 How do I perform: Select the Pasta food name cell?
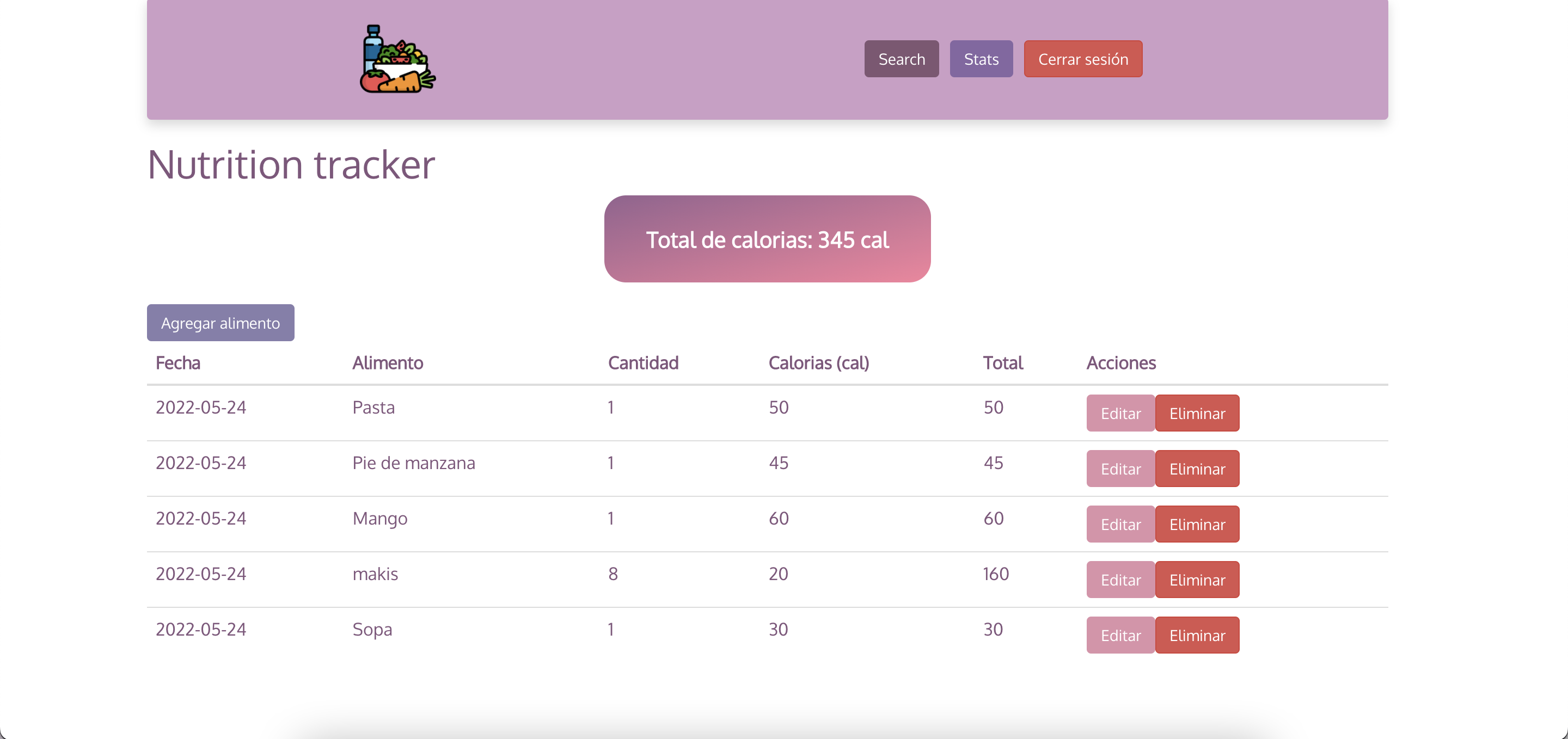pos(373,408)
